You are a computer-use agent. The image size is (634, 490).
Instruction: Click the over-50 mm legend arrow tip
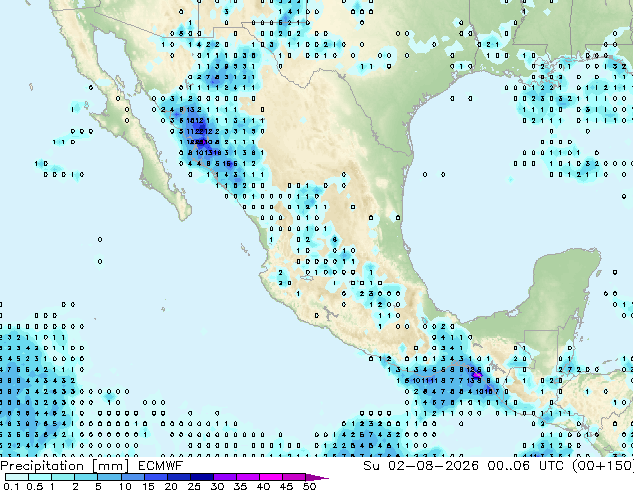click(x=317, y=477)
